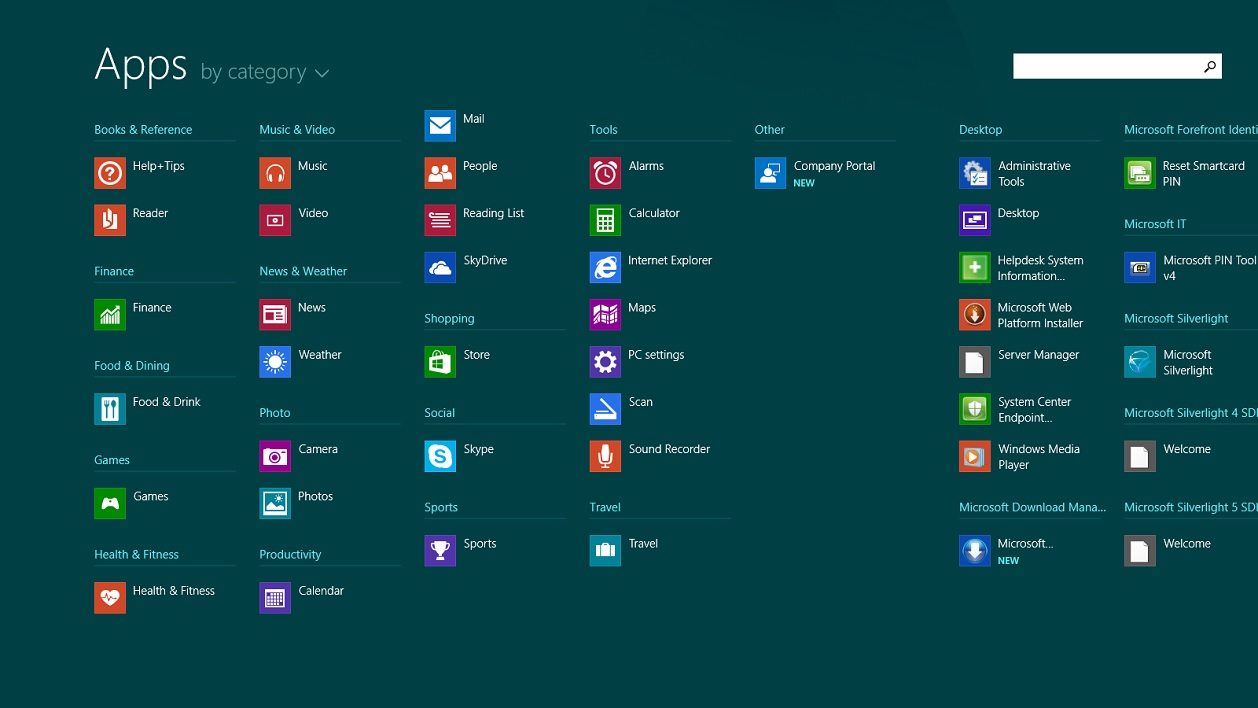This screenshot has width=1258, height=708.
Task: Open the Maps app icon
Action: click(x=605, y=314)
